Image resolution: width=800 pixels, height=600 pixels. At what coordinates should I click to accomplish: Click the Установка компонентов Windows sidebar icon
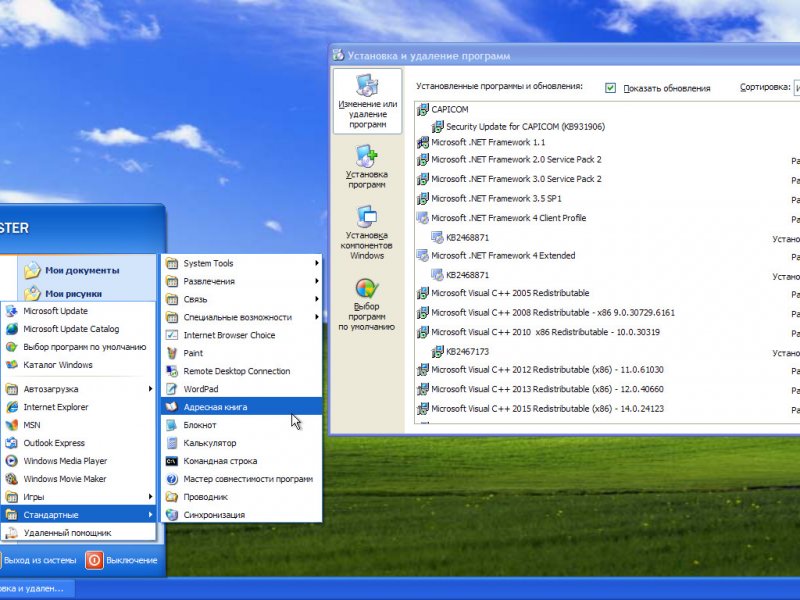[x=367, y=217]
